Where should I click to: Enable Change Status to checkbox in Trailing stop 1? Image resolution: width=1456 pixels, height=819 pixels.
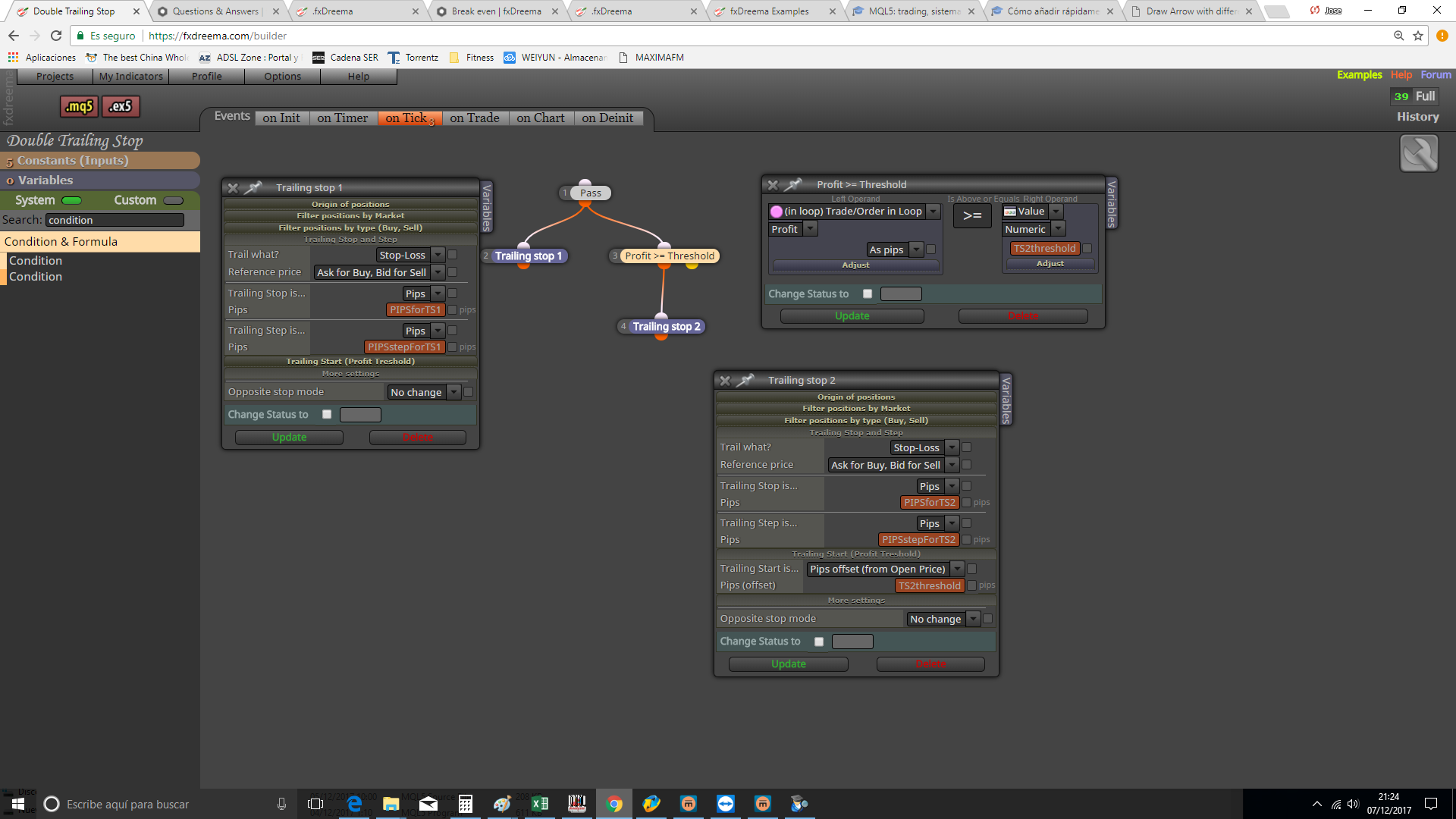[x=327, y=414]
